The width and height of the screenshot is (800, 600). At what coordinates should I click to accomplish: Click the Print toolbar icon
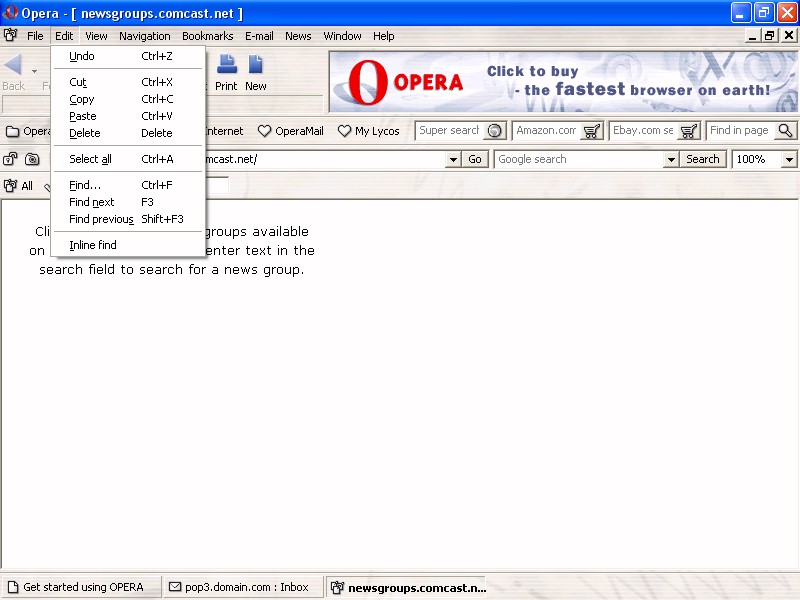tap(227, 65)
